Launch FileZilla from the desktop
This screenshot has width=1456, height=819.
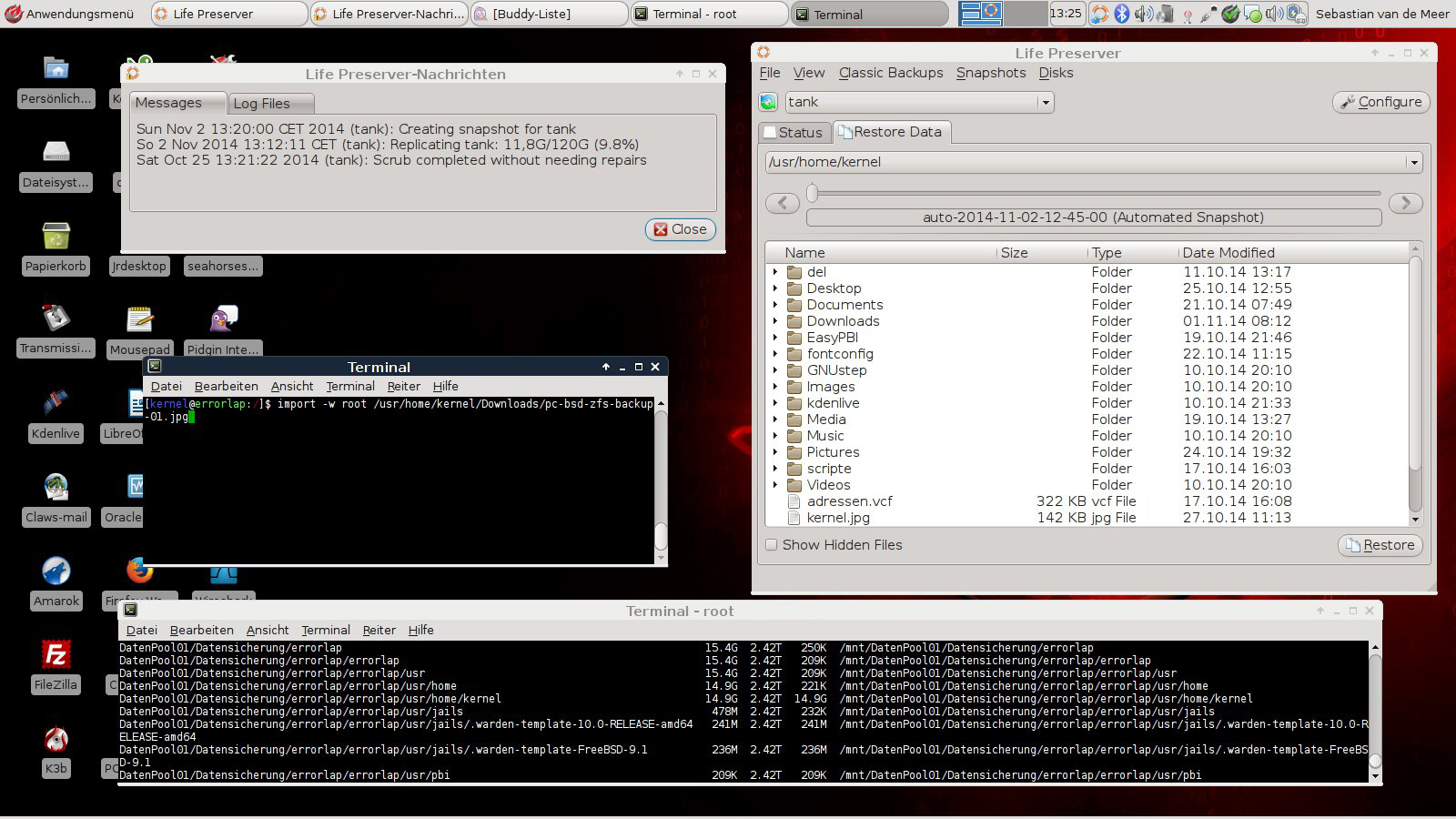56,654
